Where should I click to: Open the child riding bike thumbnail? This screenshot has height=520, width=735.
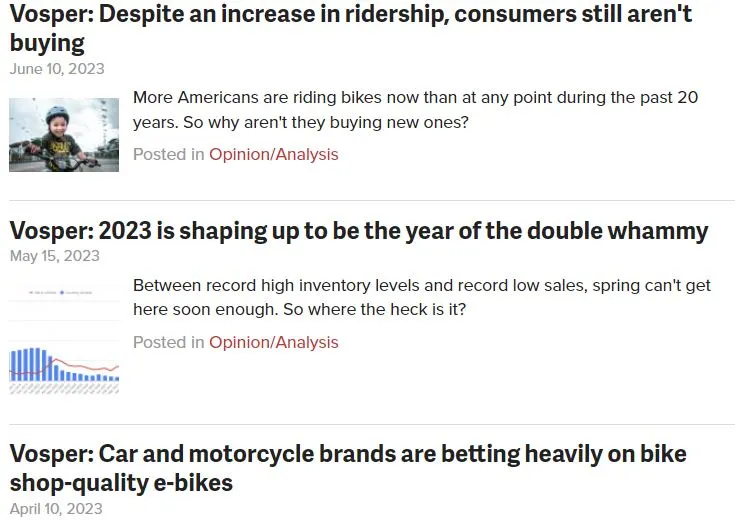coord(64,134)
